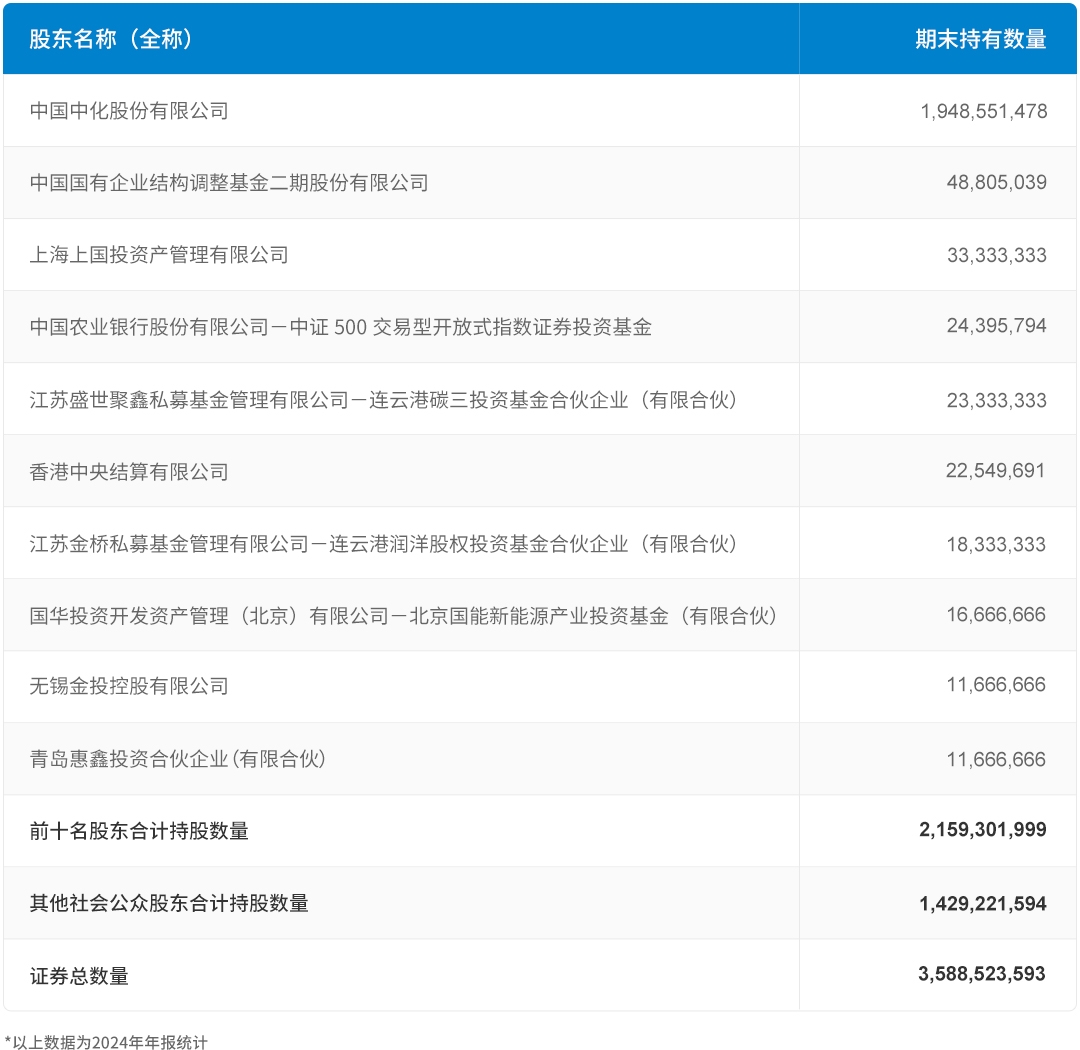Click the holding value 1,948,551,478

(983, 110)
